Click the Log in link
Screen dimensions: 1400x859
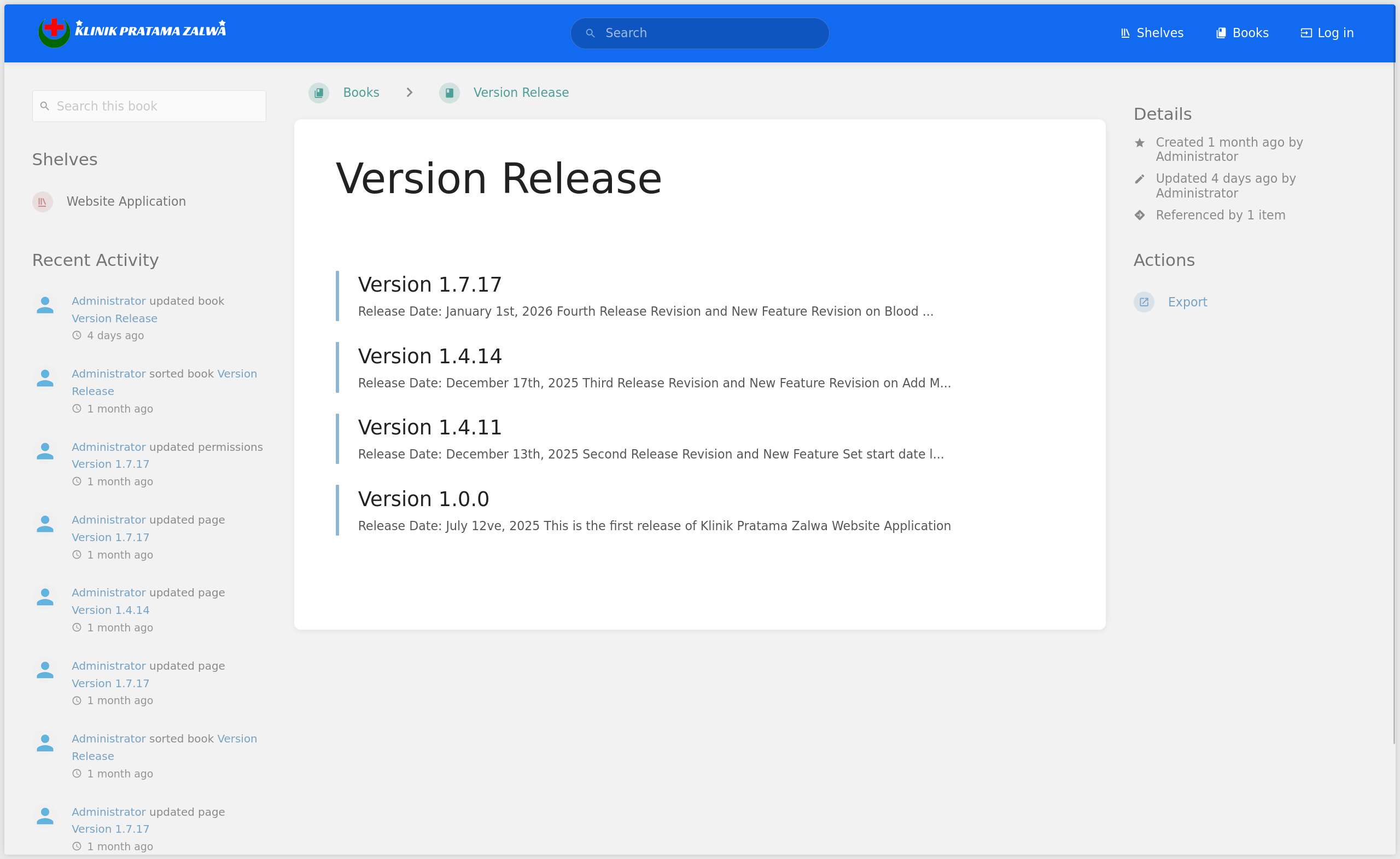[x=1327, y=33]
